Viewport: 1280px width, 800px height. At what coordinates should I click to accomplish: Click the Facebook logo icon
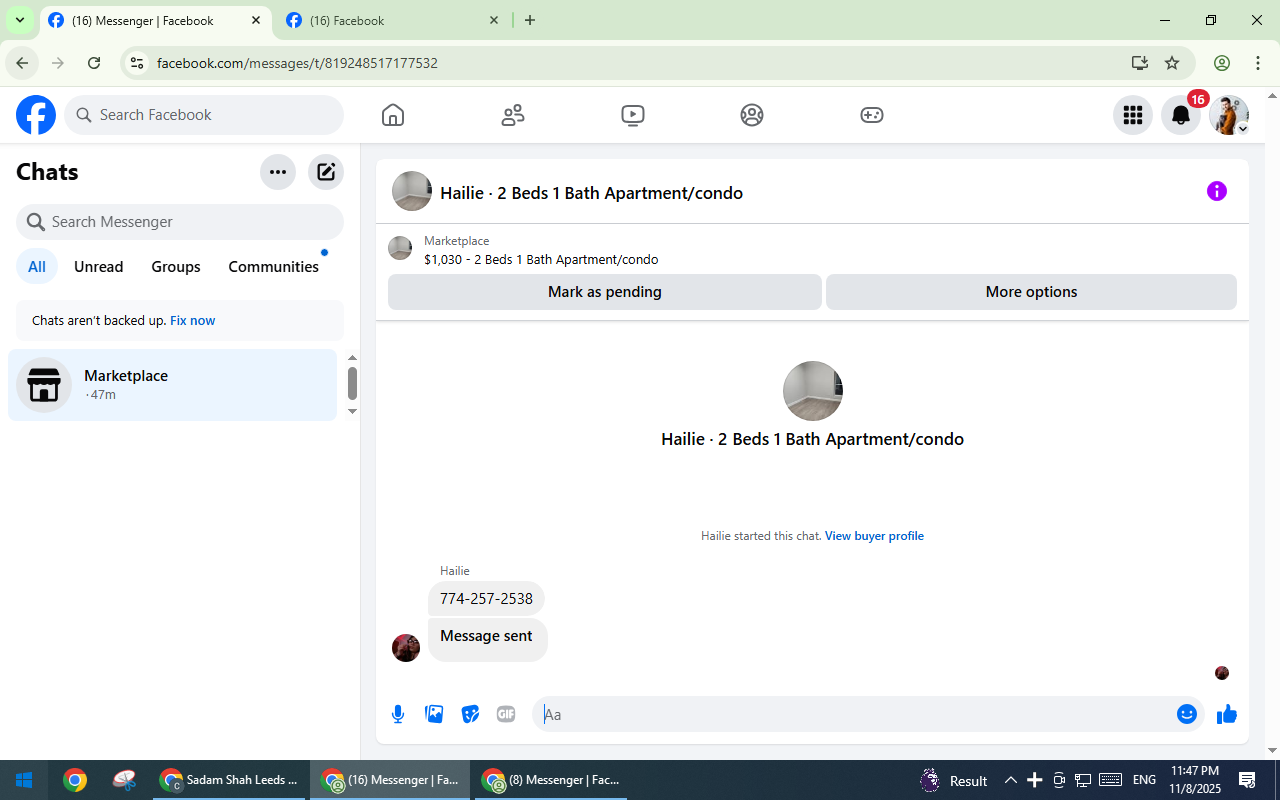point(36,115)
